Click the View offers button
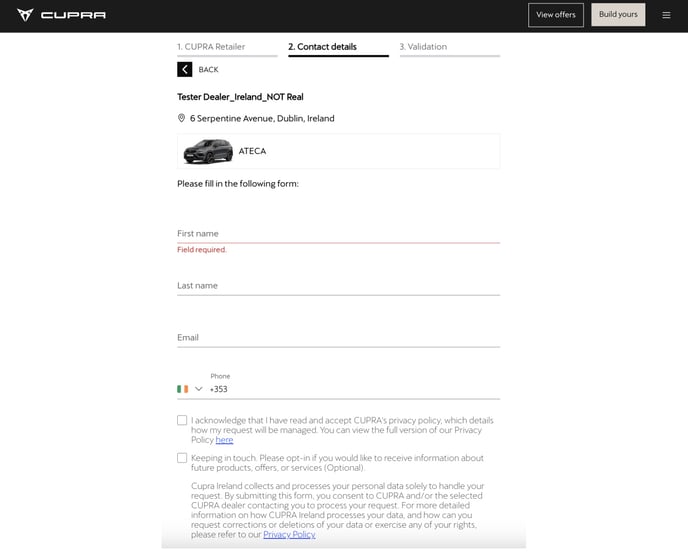This screenshot has height=552, width=688. [556, 15]
